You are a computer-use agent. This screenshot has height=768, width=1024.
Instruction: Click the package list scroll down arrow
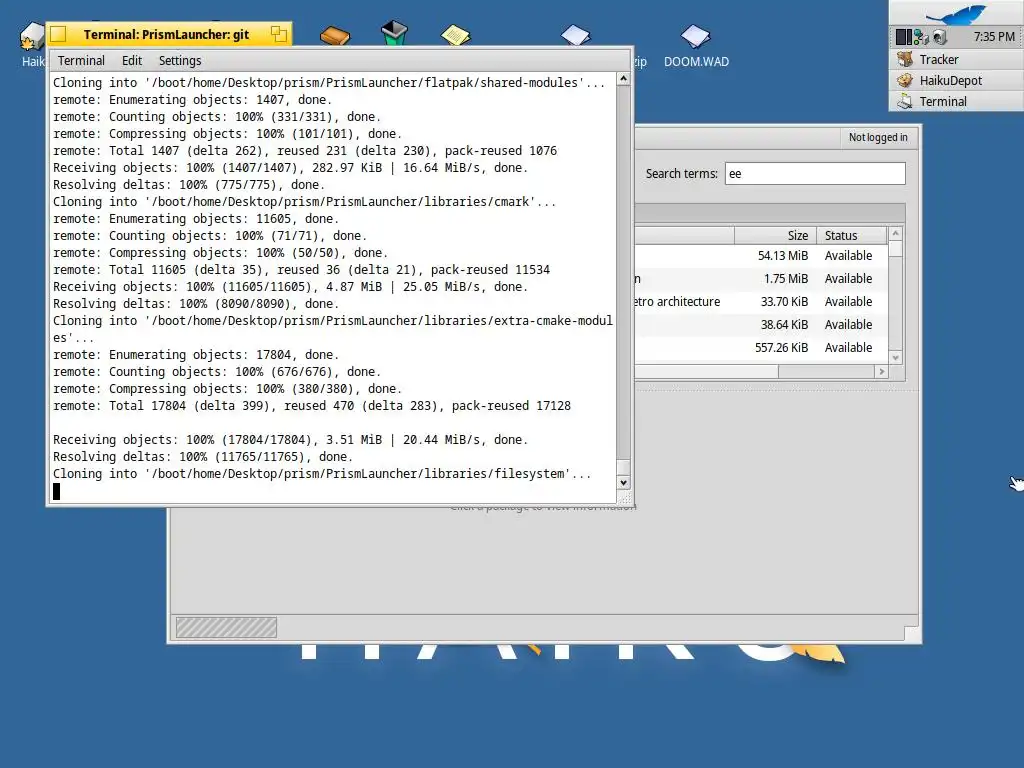pyautogui.click(x=895, y=357)
